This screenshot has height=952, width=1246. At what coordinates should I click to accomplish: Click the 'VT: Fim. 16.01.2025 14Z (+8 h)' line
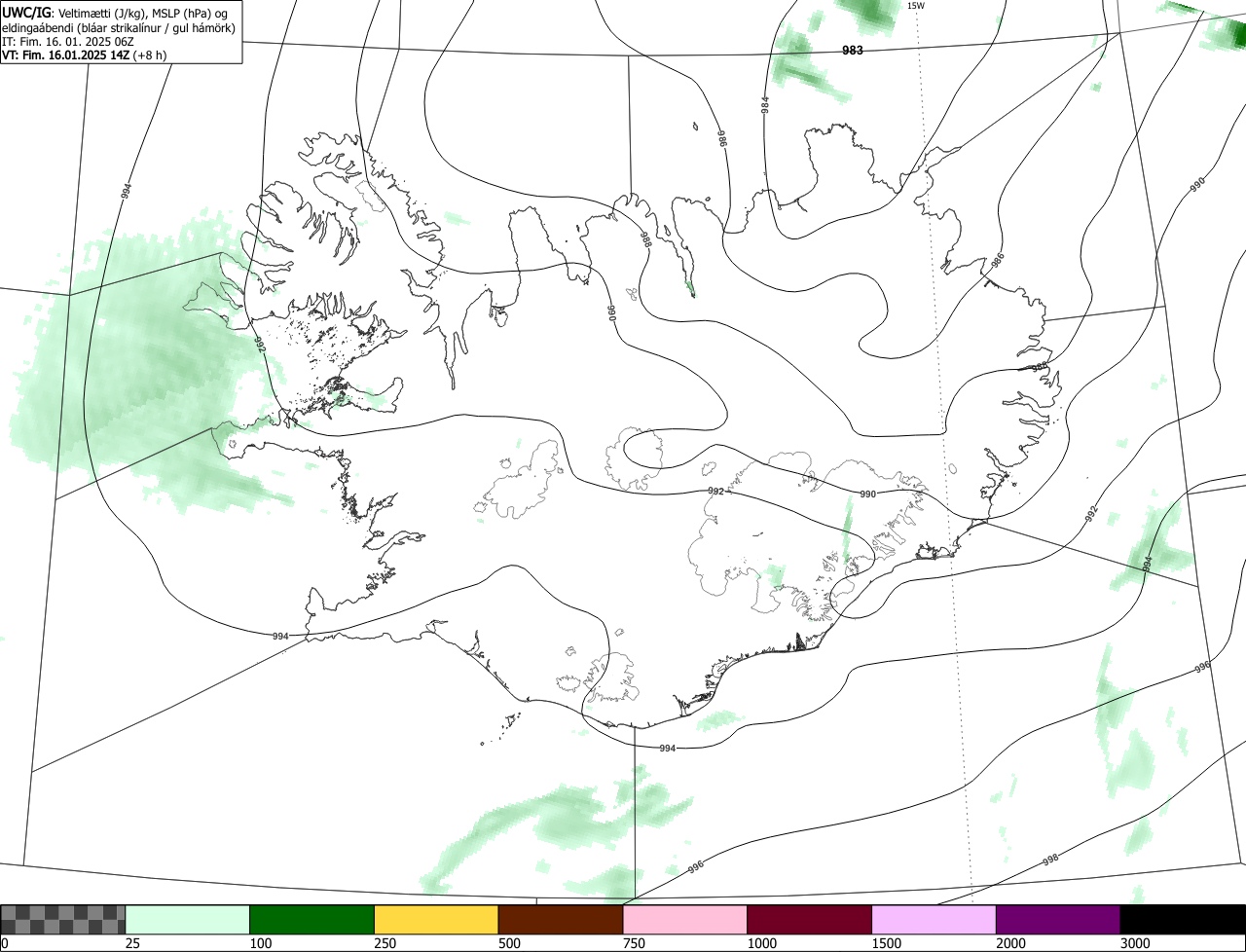click(x=84, y=55)
